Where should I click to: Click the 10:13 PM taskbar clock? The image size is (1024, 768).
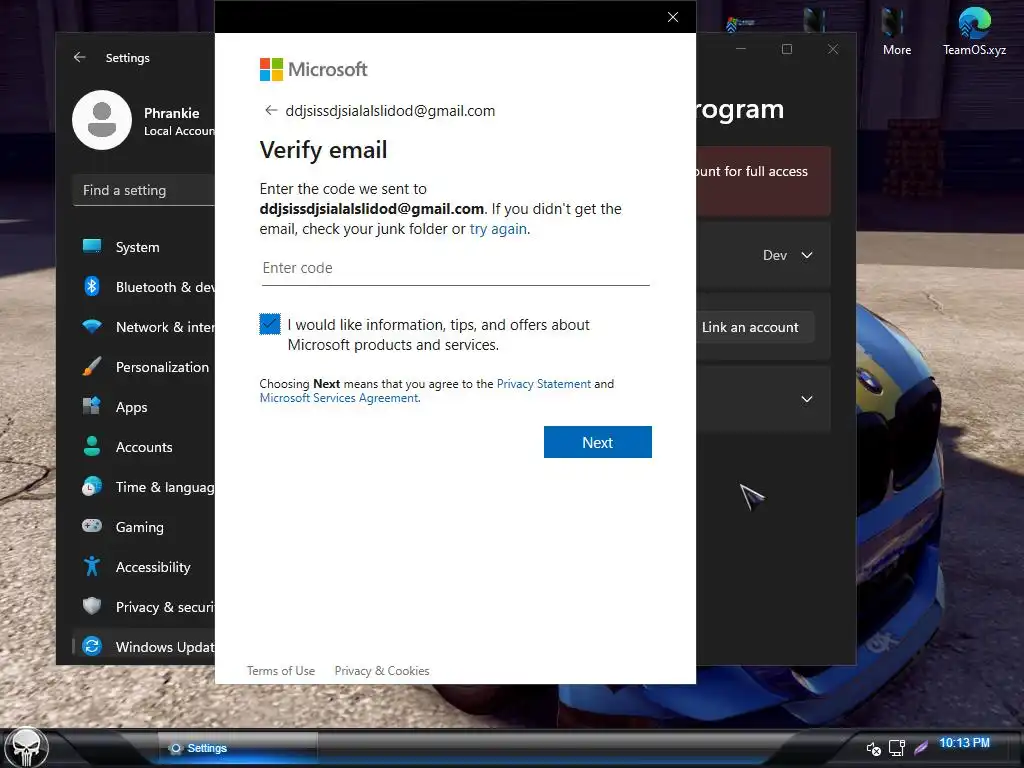[964, 743]
